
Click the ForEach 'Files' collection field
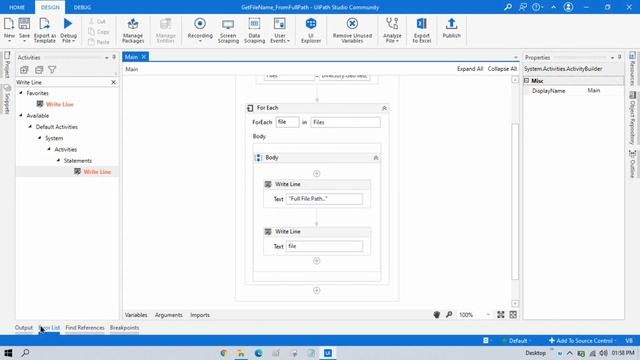click(x=345, y=122)
